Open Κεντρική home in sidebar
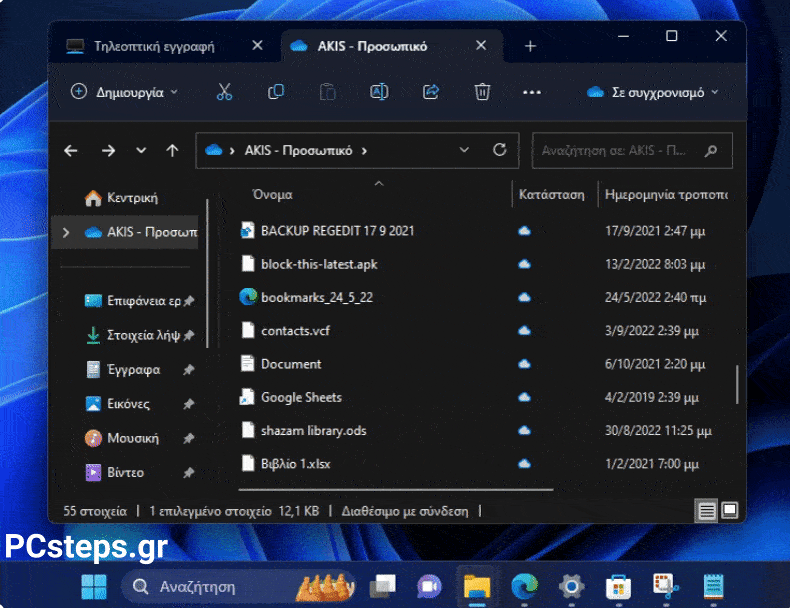The width and height of the screenshot is (790, 608). coord(121,197)
